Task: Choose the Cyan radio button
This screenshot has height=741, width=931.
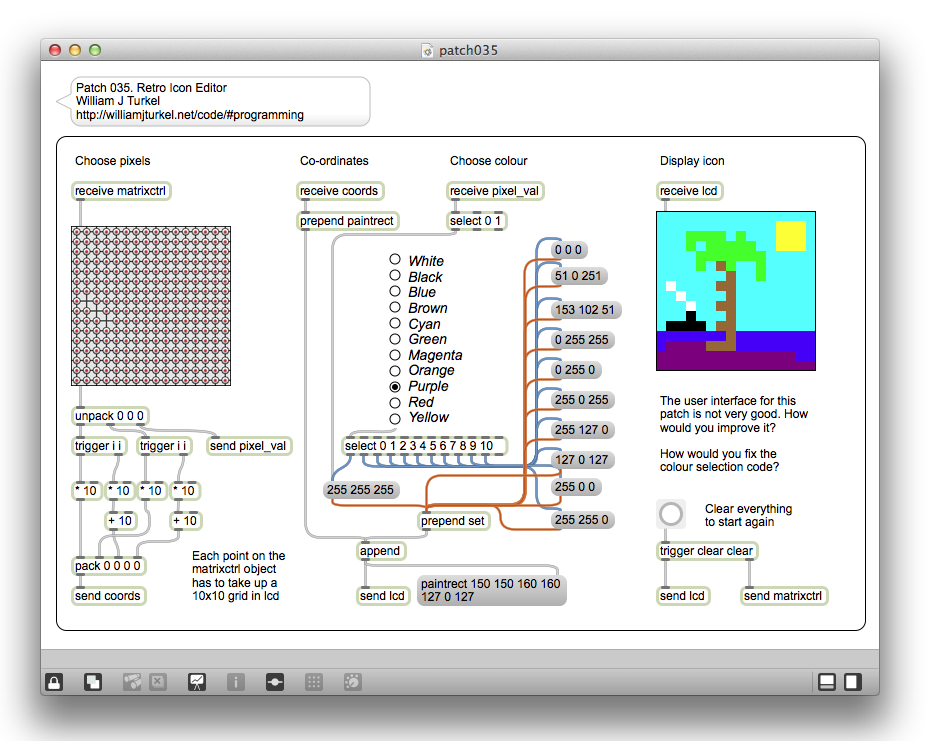Action: (395, 323)
